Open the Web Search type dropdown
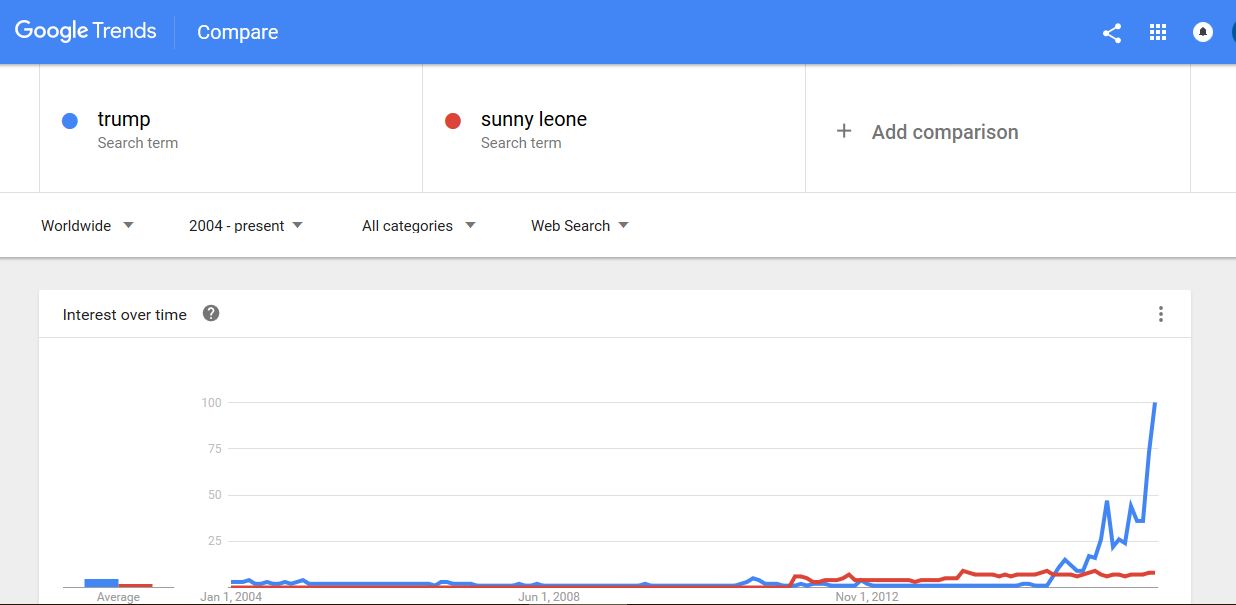 [x=580, y=226]
